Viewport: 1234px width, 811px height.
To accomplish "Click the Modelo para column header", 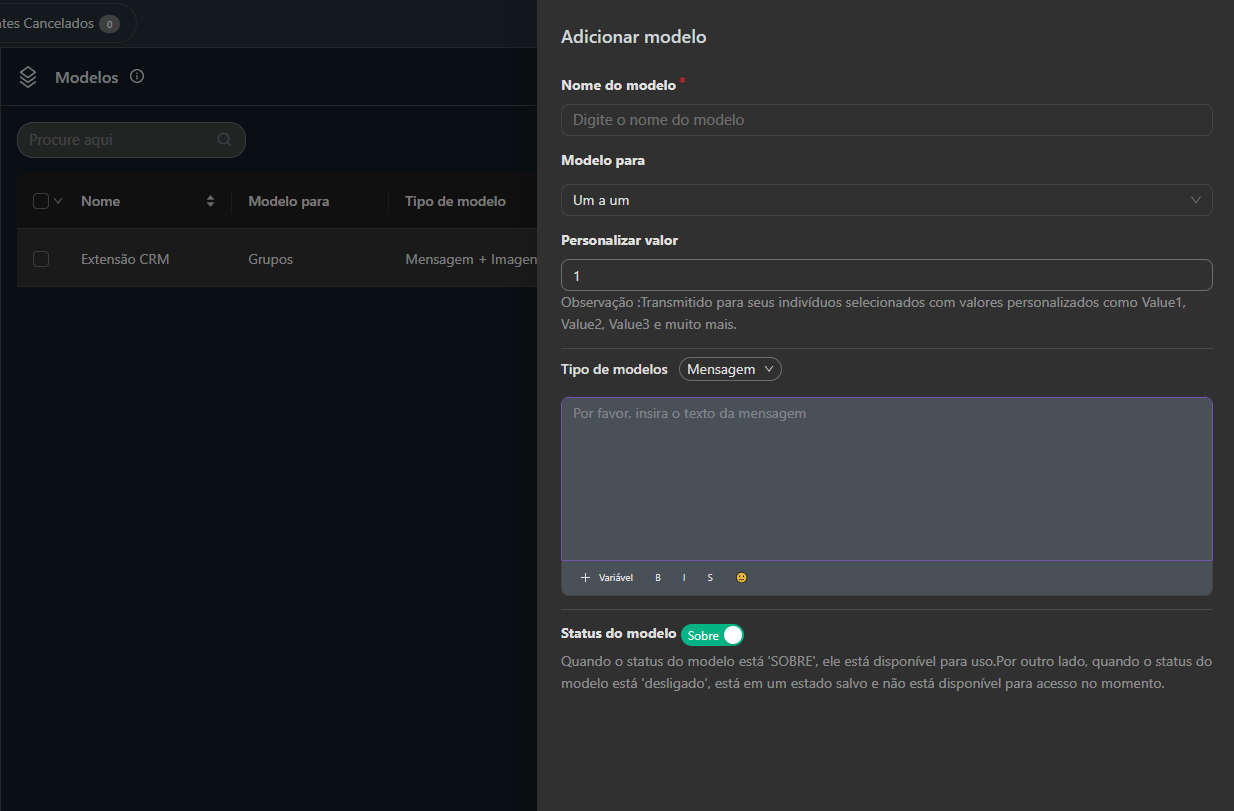I will 288,201.
